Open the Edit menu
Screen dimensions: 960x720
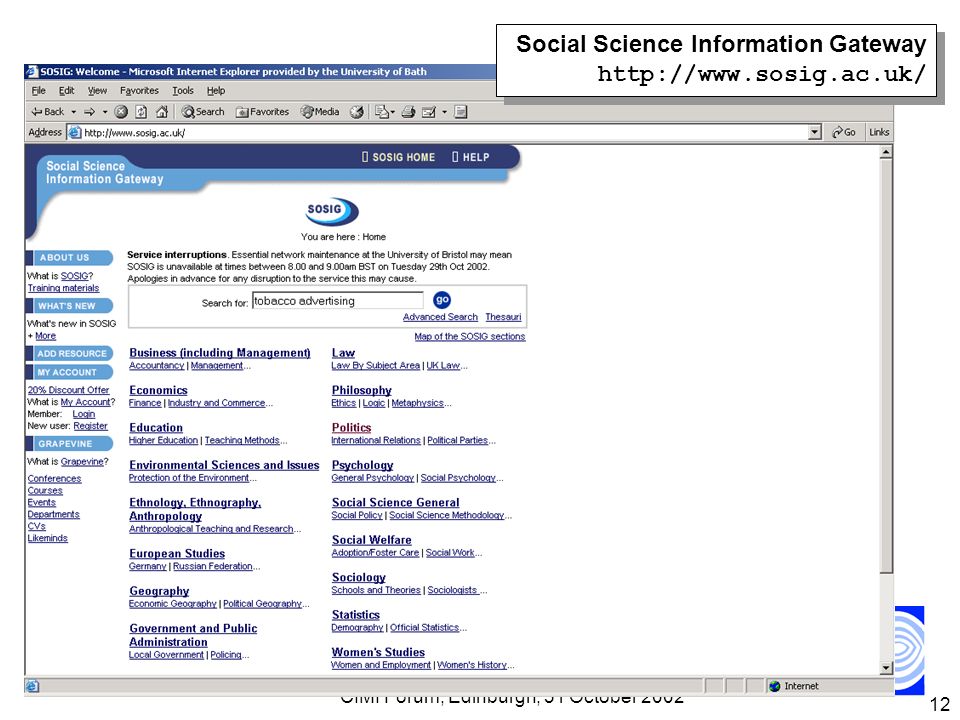coord(66,91)
